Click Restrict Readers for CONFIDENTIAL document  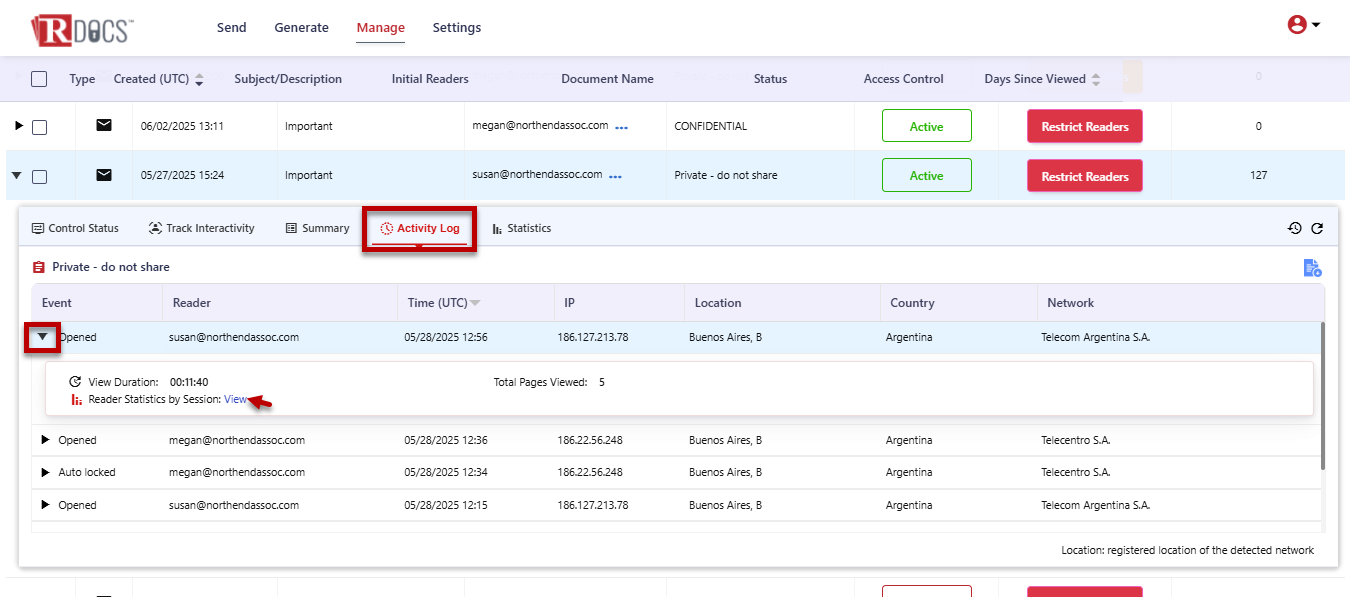[1084, 127]
